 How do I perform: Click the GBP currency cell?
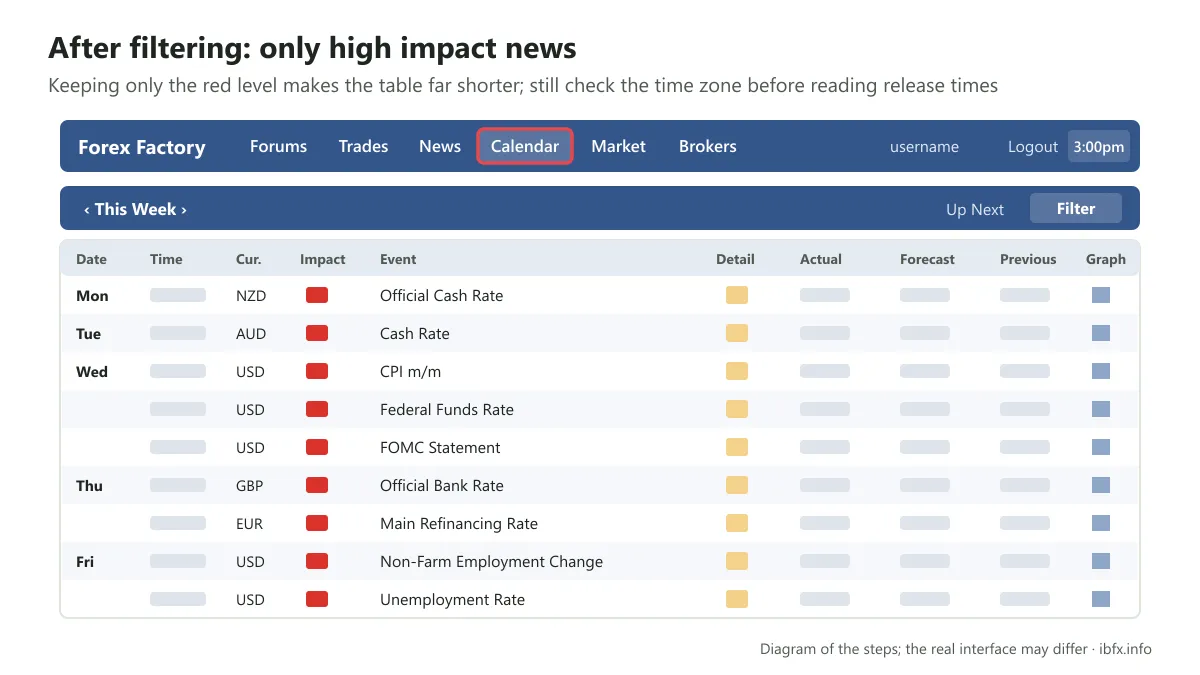(x=250, y=485)
